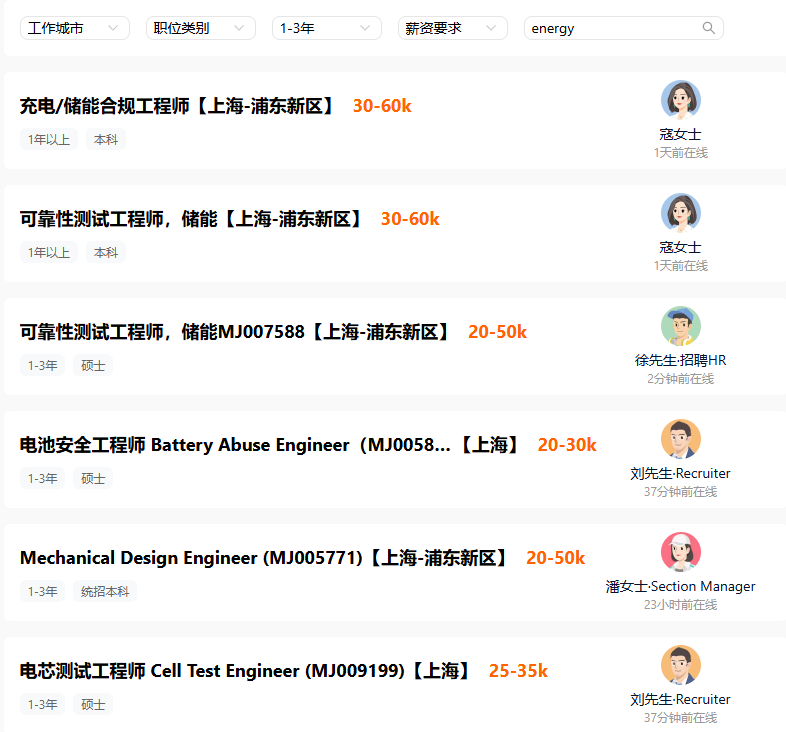Open the 1-3年 experience dropdown
This screenshot has height=732, width=786.
pos(327,28)
